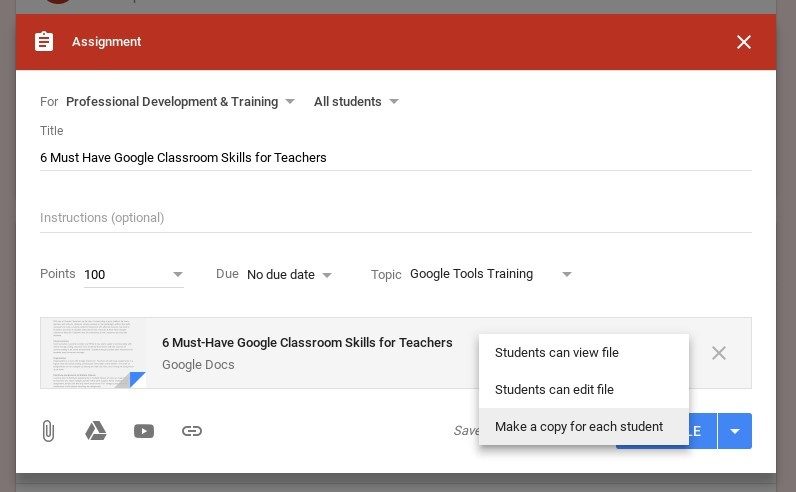Image resolution: width=796 pixels, height=492 pixels.
Task: Open the All students dropdown
Action: tap(356, 102)
